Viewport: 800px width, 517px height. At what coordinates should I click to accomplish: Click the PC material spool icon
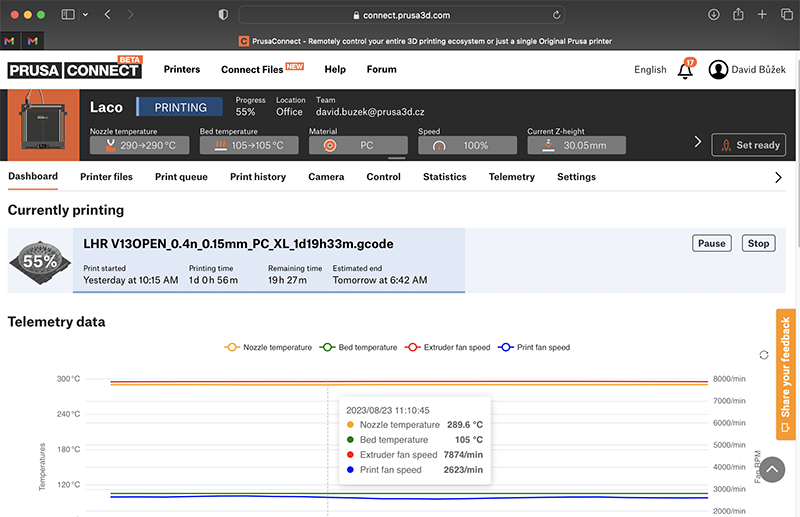pyautogui.click(x=330, y=145)
